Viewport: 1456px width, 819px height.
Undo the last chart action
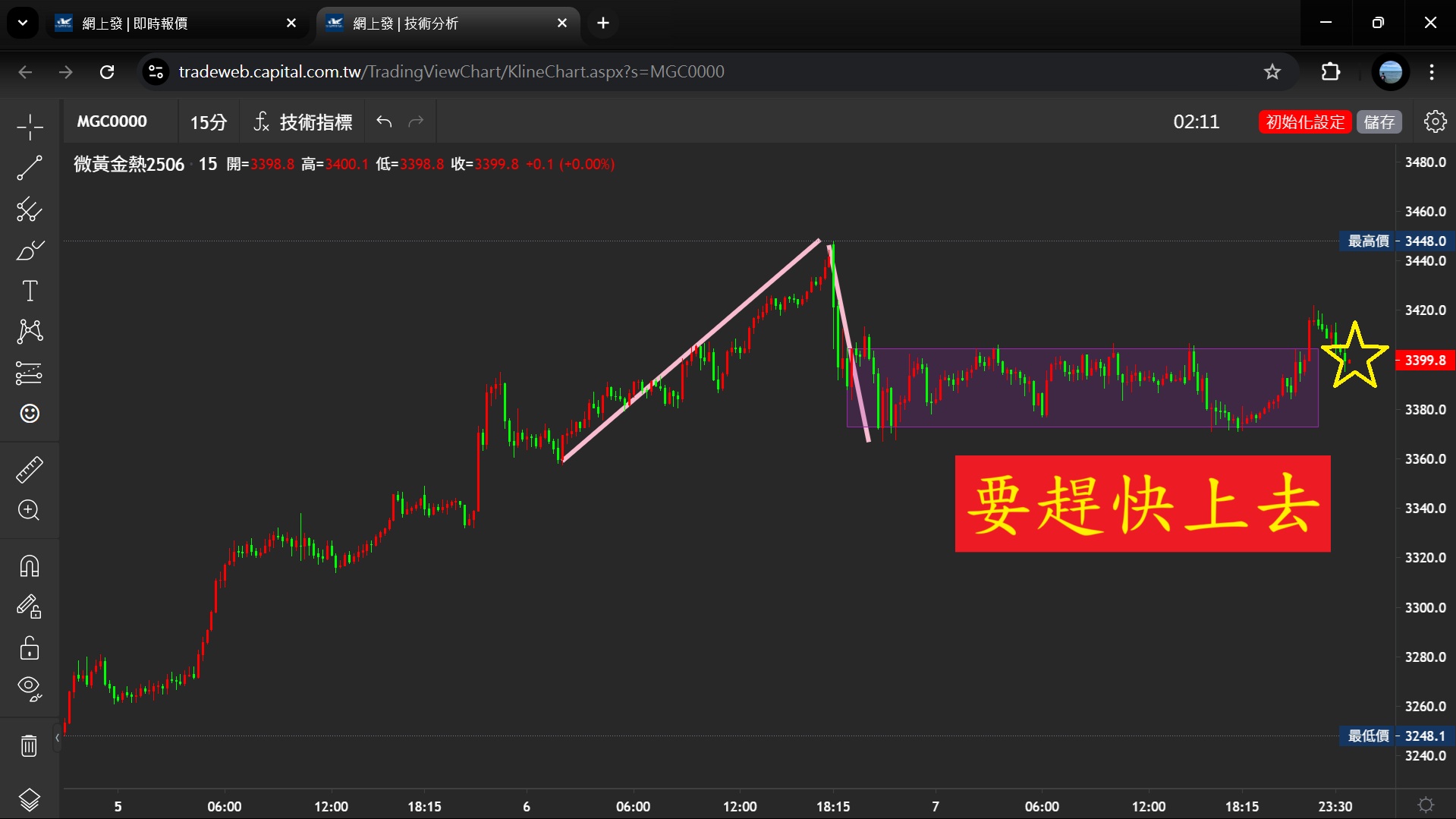(384, 121)
